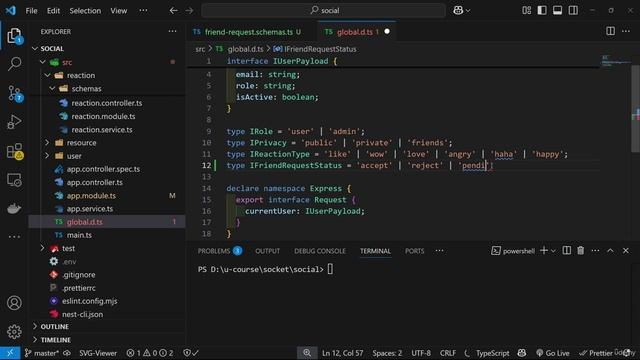640x360 pixels.
Task: Open the Source Control view
Action: point(14,93)
